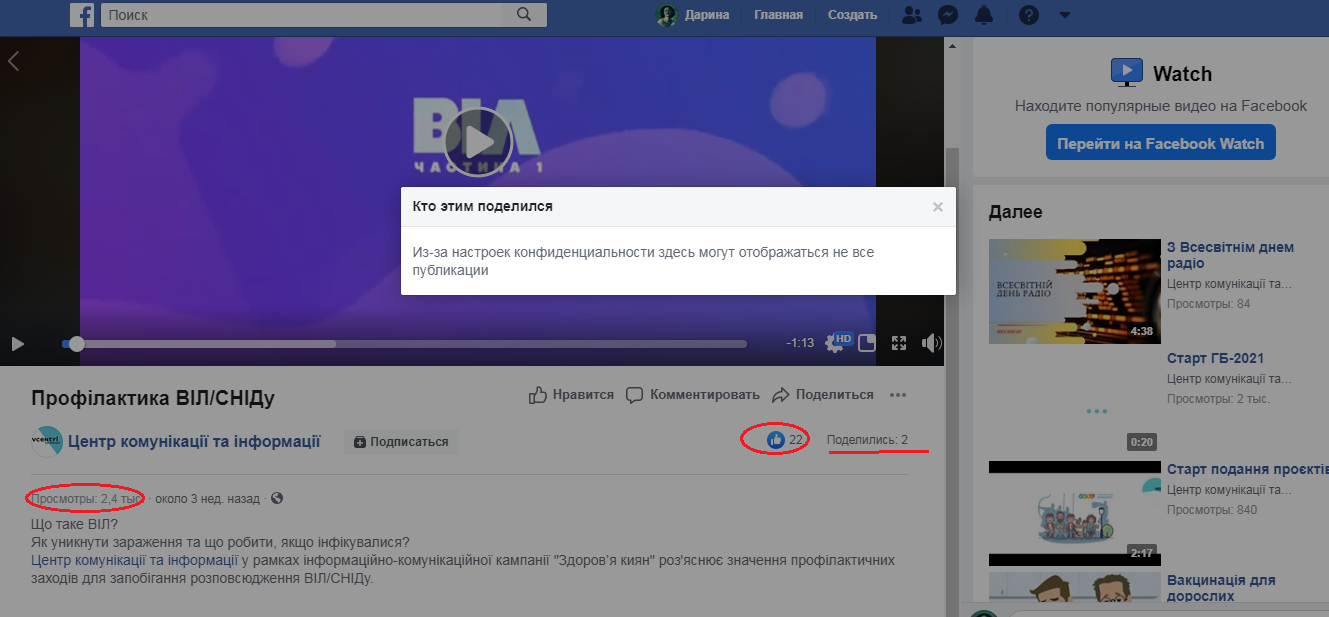
Task: Go to Главная in the top bar
Action: click(x=778, y=15)
